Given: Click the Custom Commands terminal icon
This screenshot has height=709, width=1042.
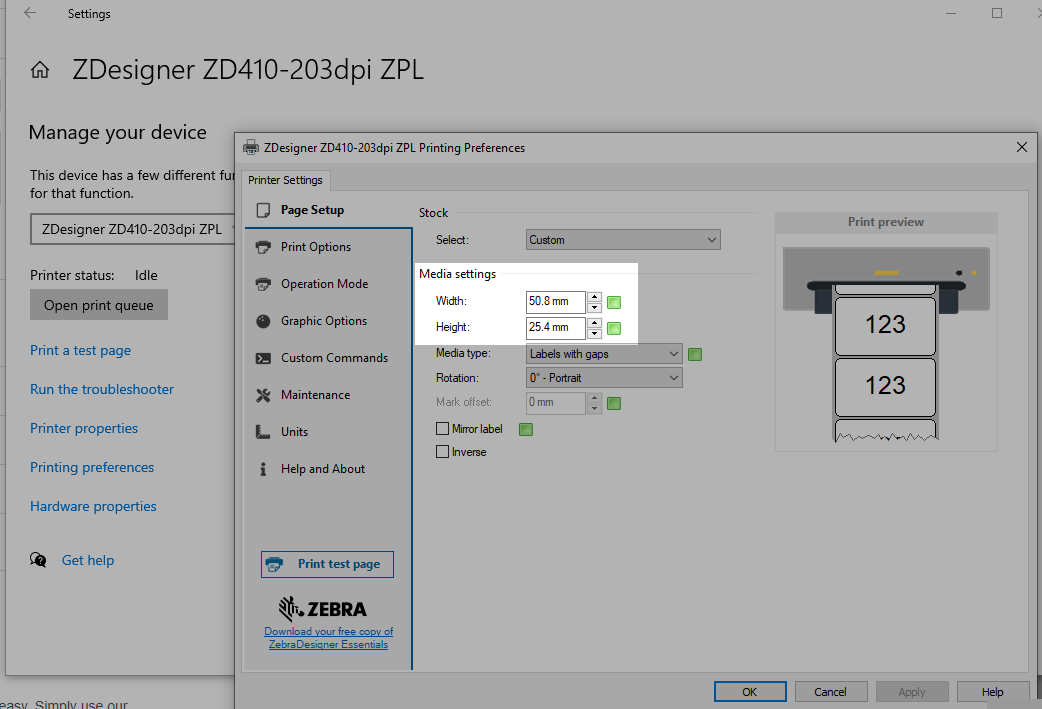Looking at the screenshot, I should (x=264, y=358).
